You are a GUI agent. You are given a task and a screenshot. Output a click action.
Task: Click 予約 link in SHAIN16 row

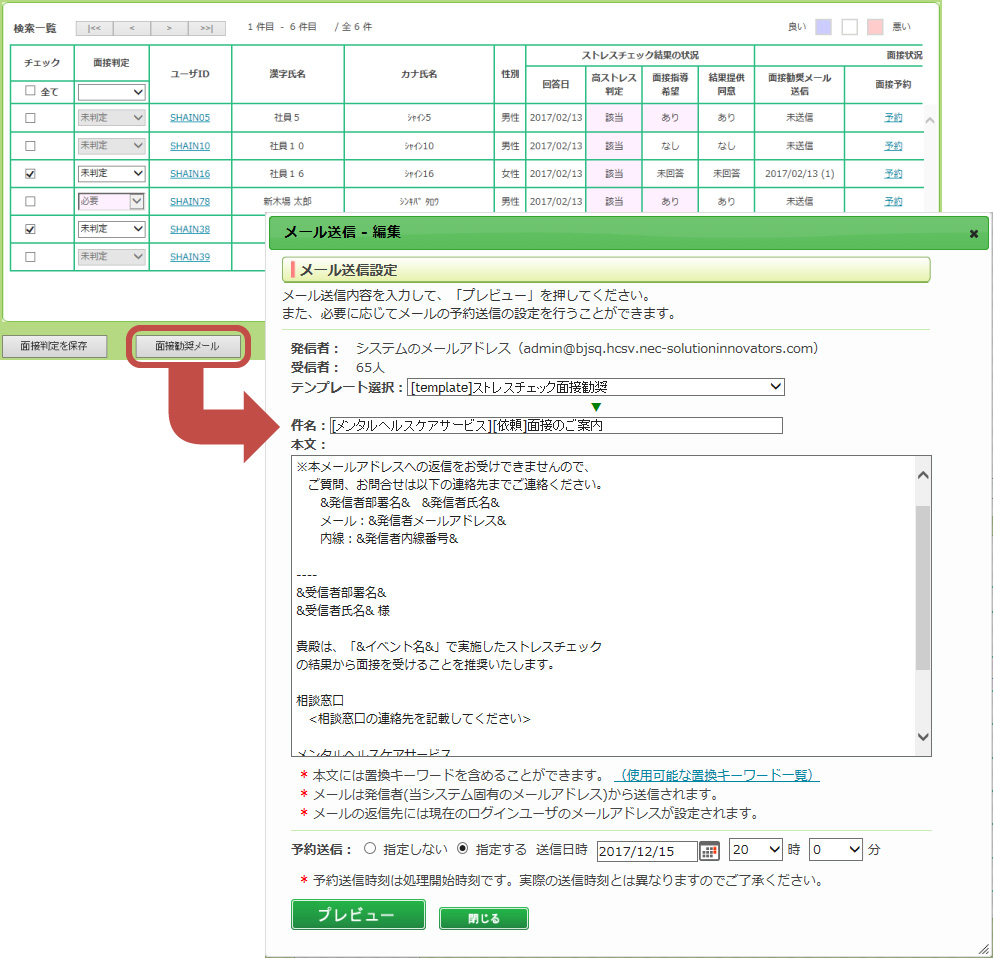point(893,174)
